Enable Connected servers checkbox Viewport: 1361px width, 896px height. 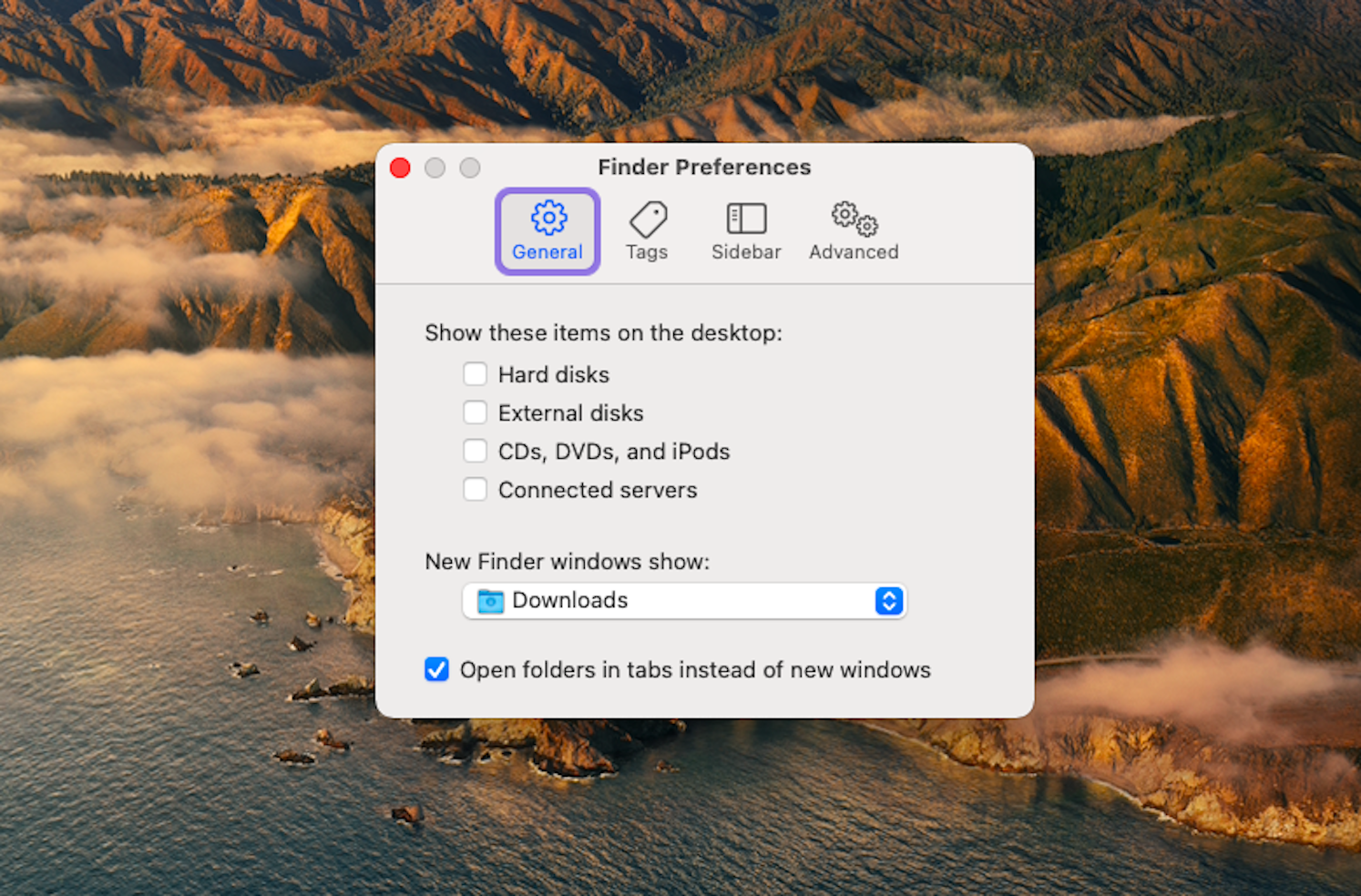coord(475,489)
